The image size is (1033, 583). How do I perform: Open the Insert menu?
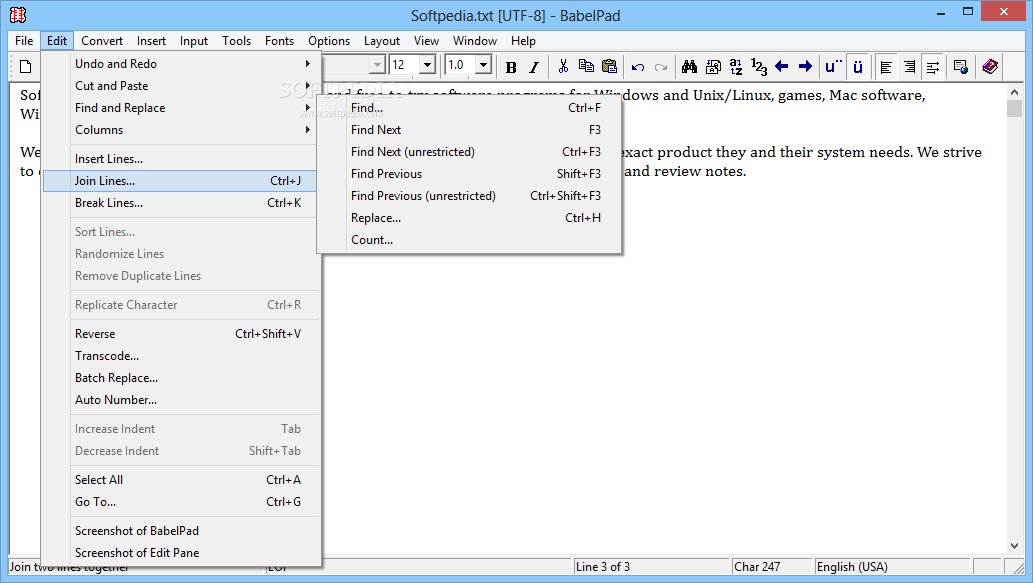(152, 41)
